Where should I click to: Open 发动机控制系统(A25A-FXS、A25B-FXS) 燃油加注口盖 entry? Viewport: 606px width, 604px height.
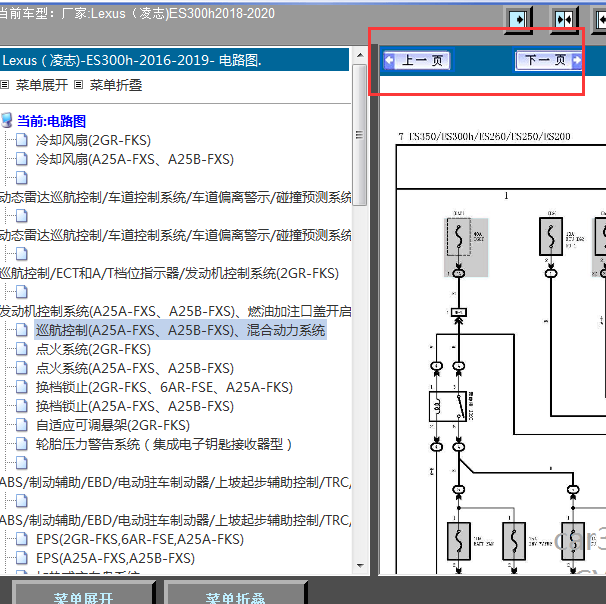[176, 311]
